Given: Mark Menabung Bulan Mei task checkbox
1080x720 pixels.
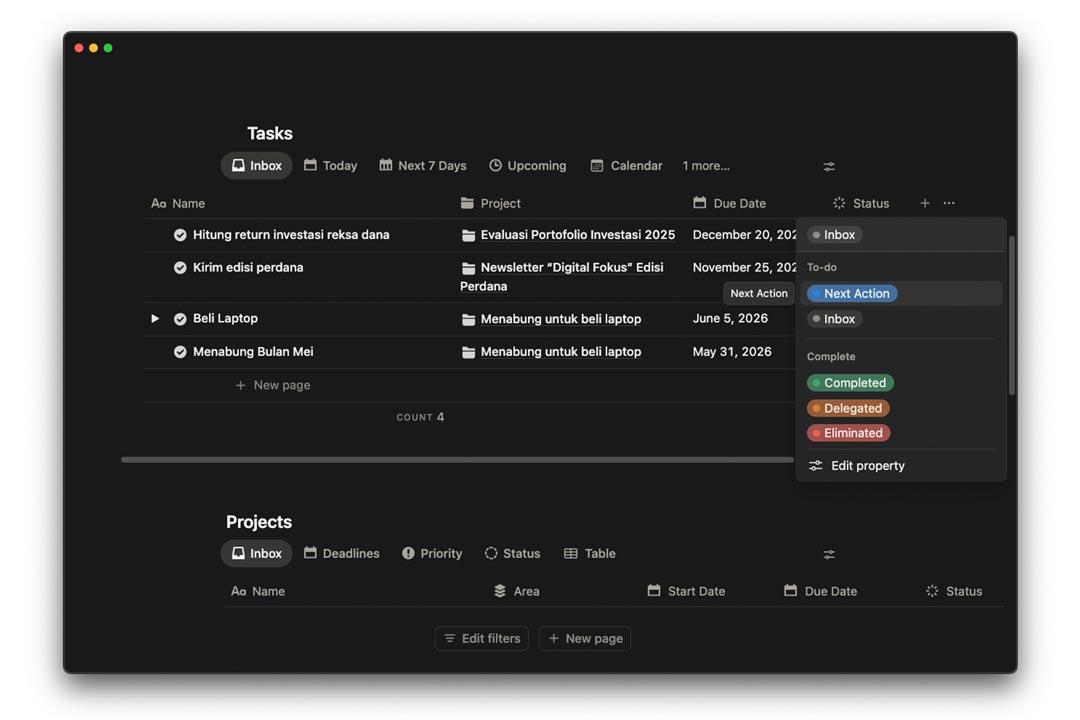Looking at the screenshot, I should (x=180, y=352).
